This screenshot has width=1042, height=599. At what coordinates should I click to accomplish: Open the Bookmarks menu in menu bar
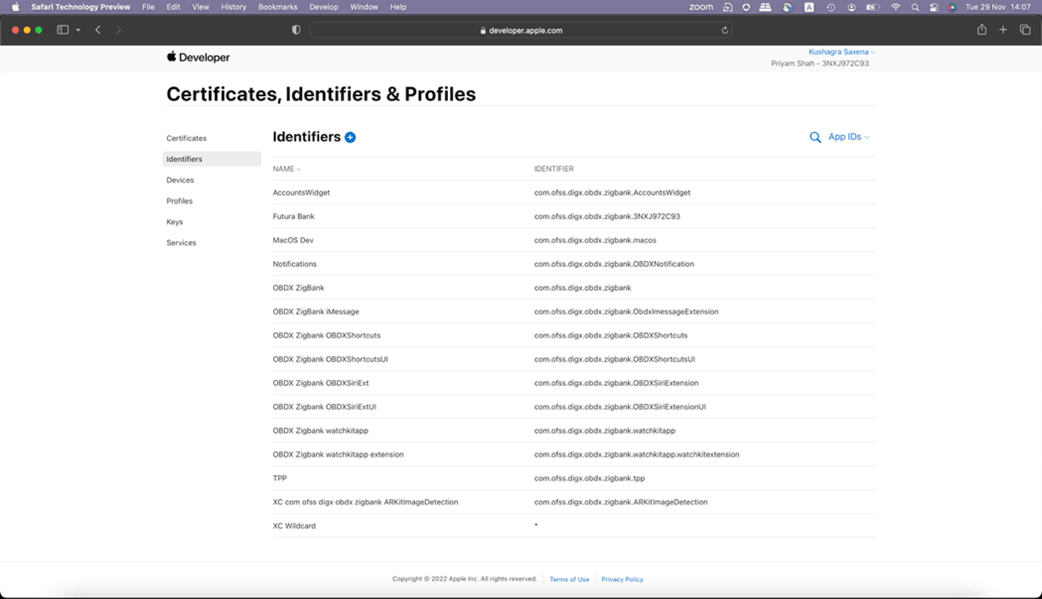point(278,7)
